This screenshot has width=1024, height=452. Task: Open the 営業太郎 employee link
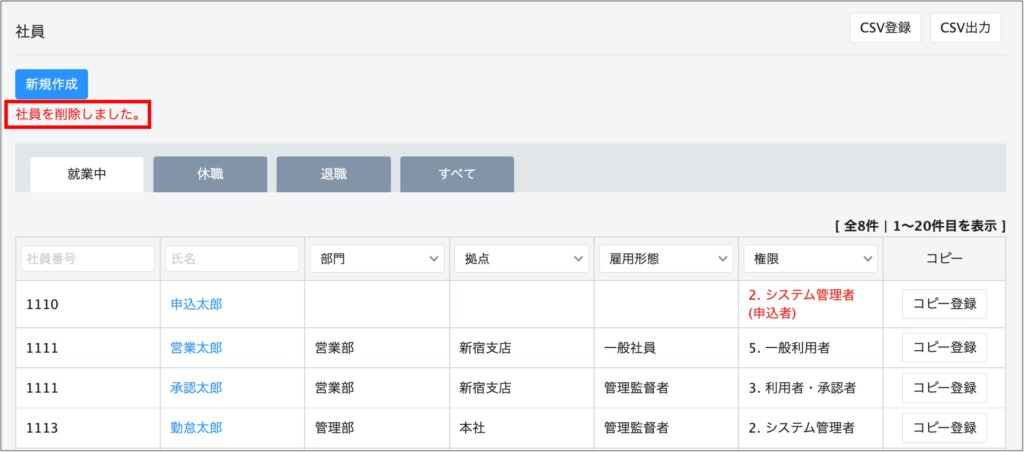click(x=196, y=348)
